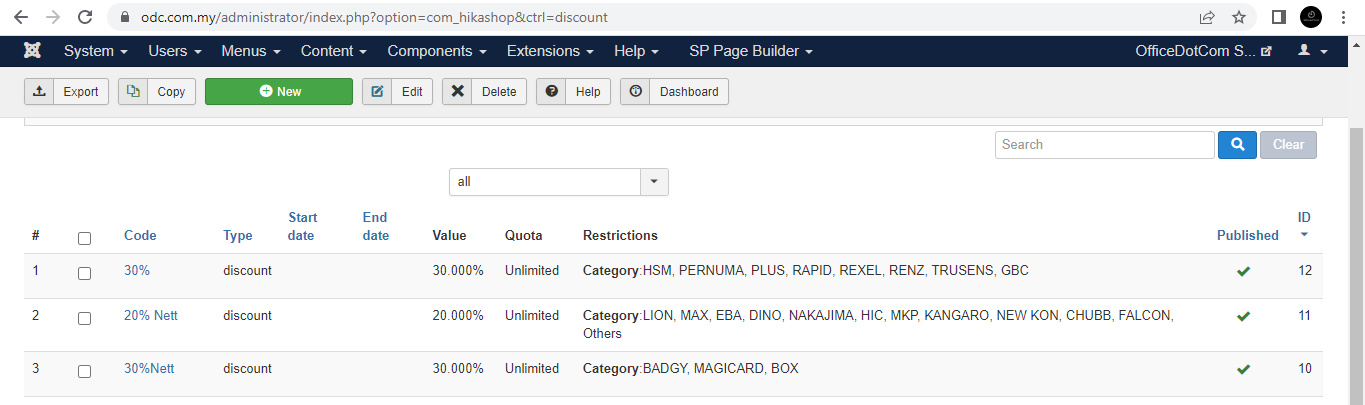1365x405 pixels.
Task: Open the Chrome three-dot menu
Action: click(1345, 17)
